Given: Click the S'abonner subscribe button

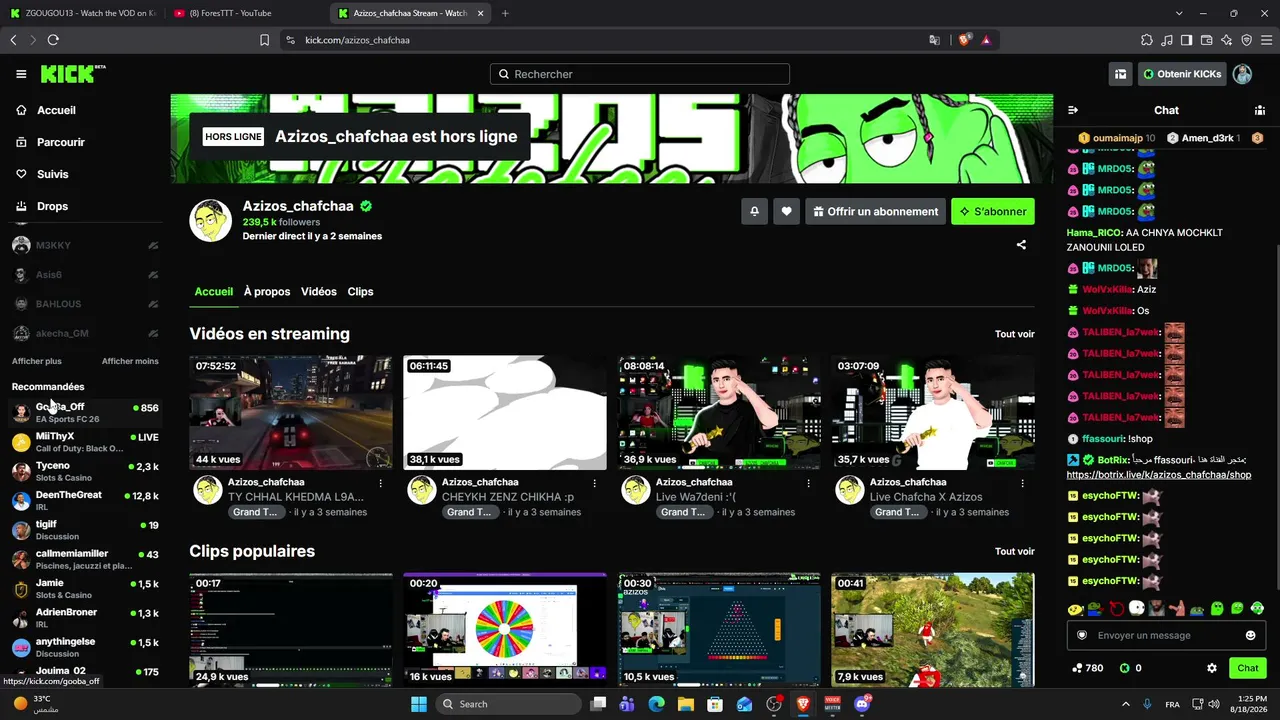Looking at the screenshot, I should (993, 211).
